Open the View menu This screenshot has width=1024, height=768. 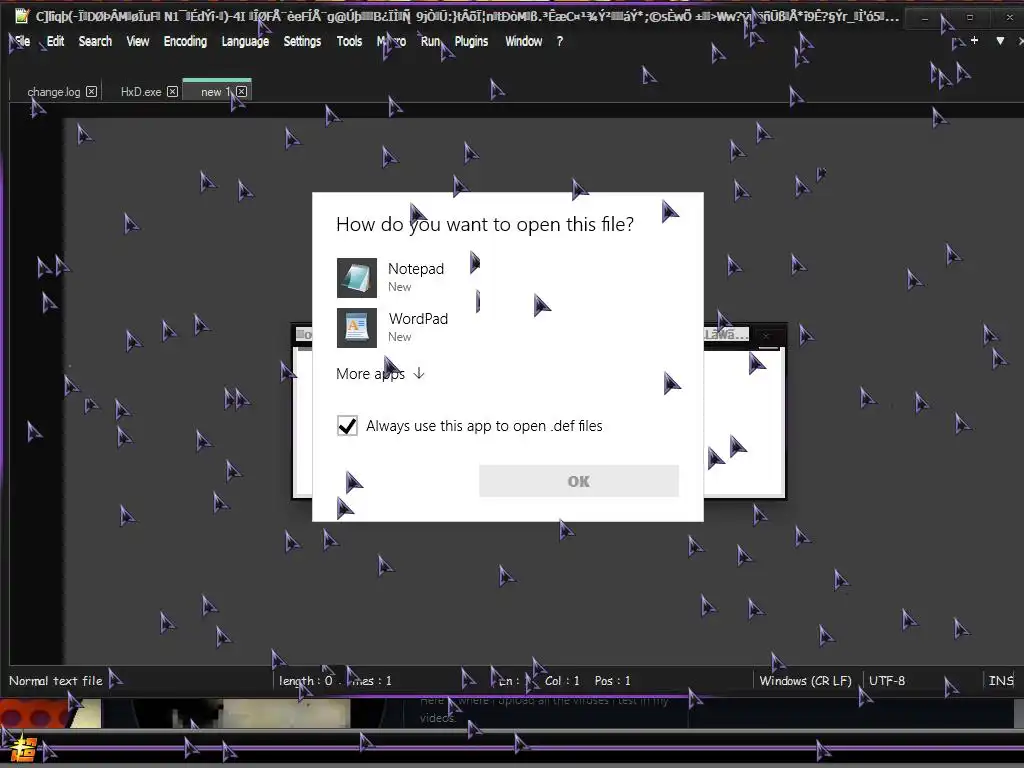click(x=138, y=41)
